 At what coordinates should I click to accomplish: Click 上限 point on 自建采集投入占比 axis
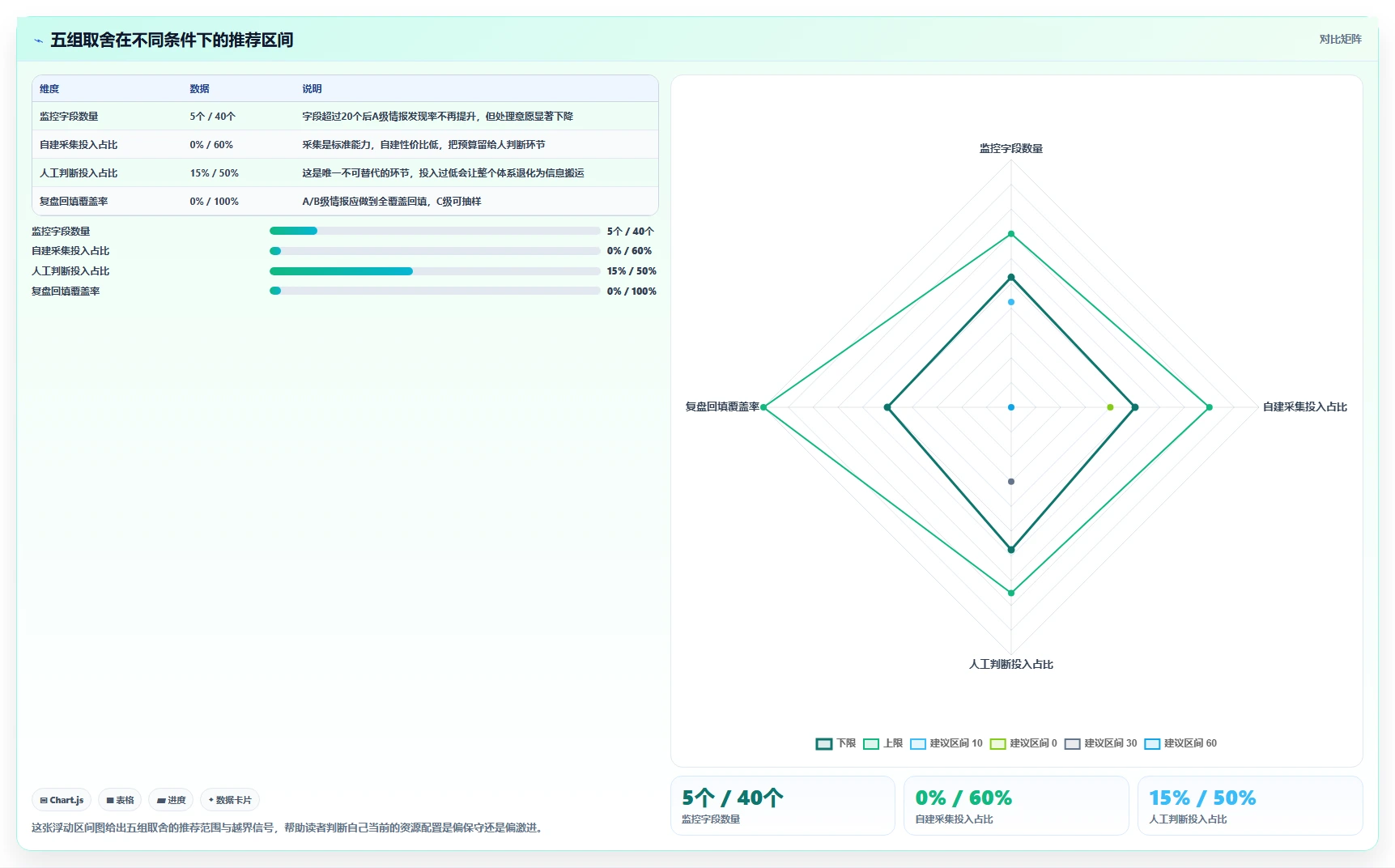pos(1210,407)
